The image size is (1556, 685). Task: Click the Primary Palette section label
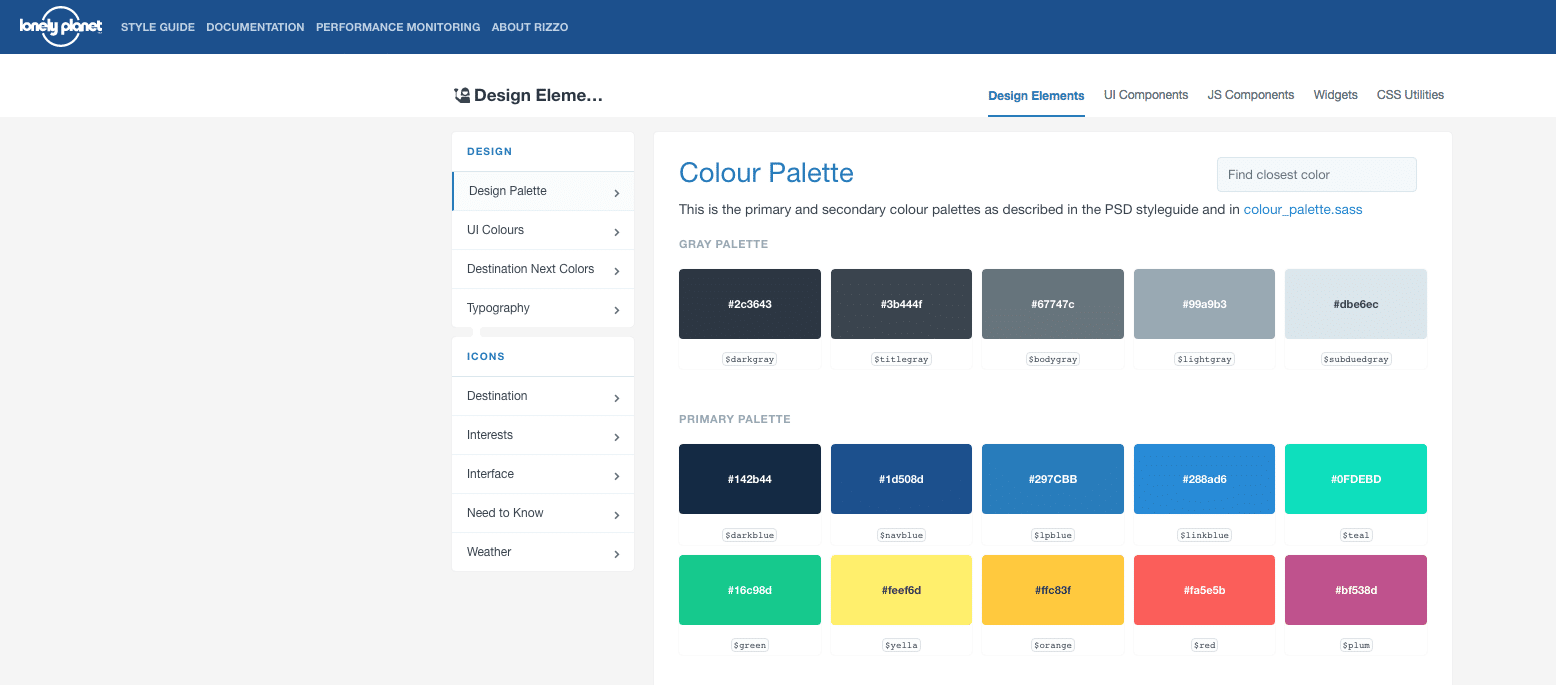[735, 419]
